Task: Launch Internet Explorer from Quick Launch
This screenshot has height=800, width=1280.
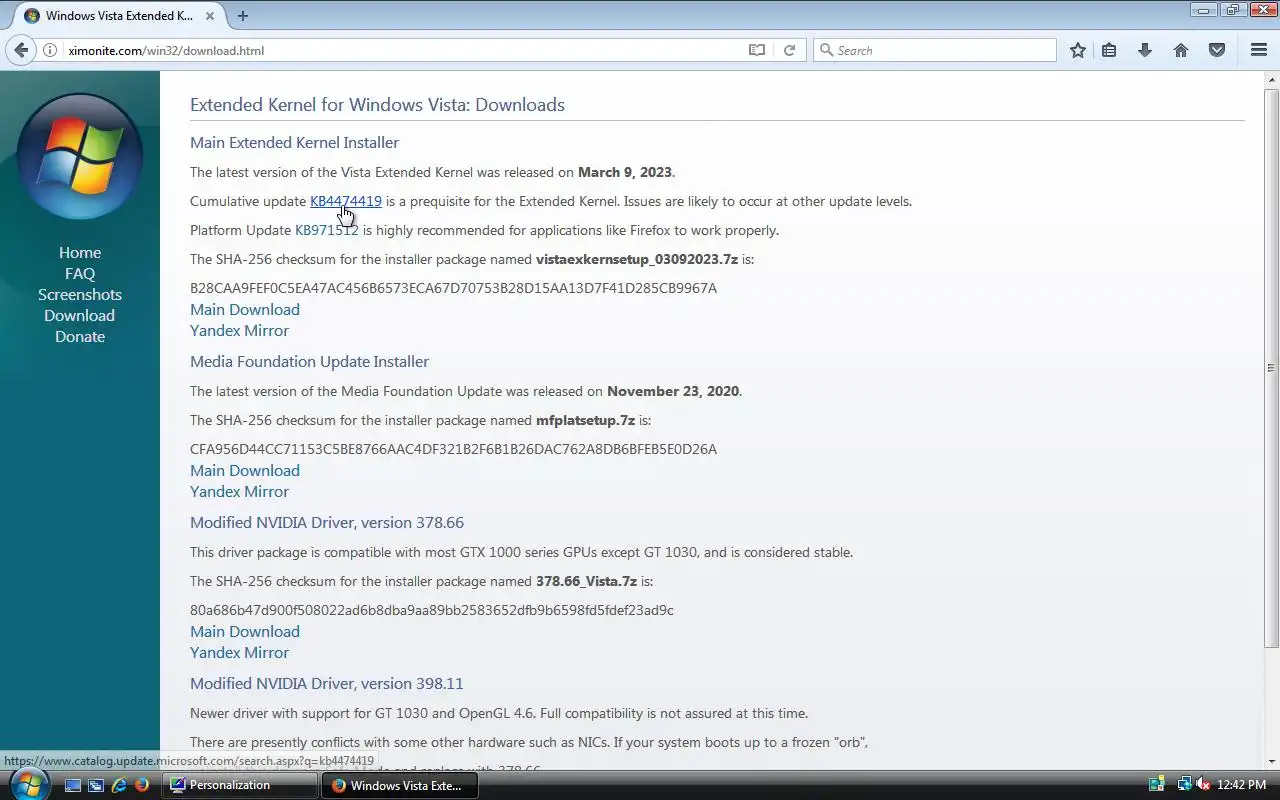Action: (x=119, y=785)
